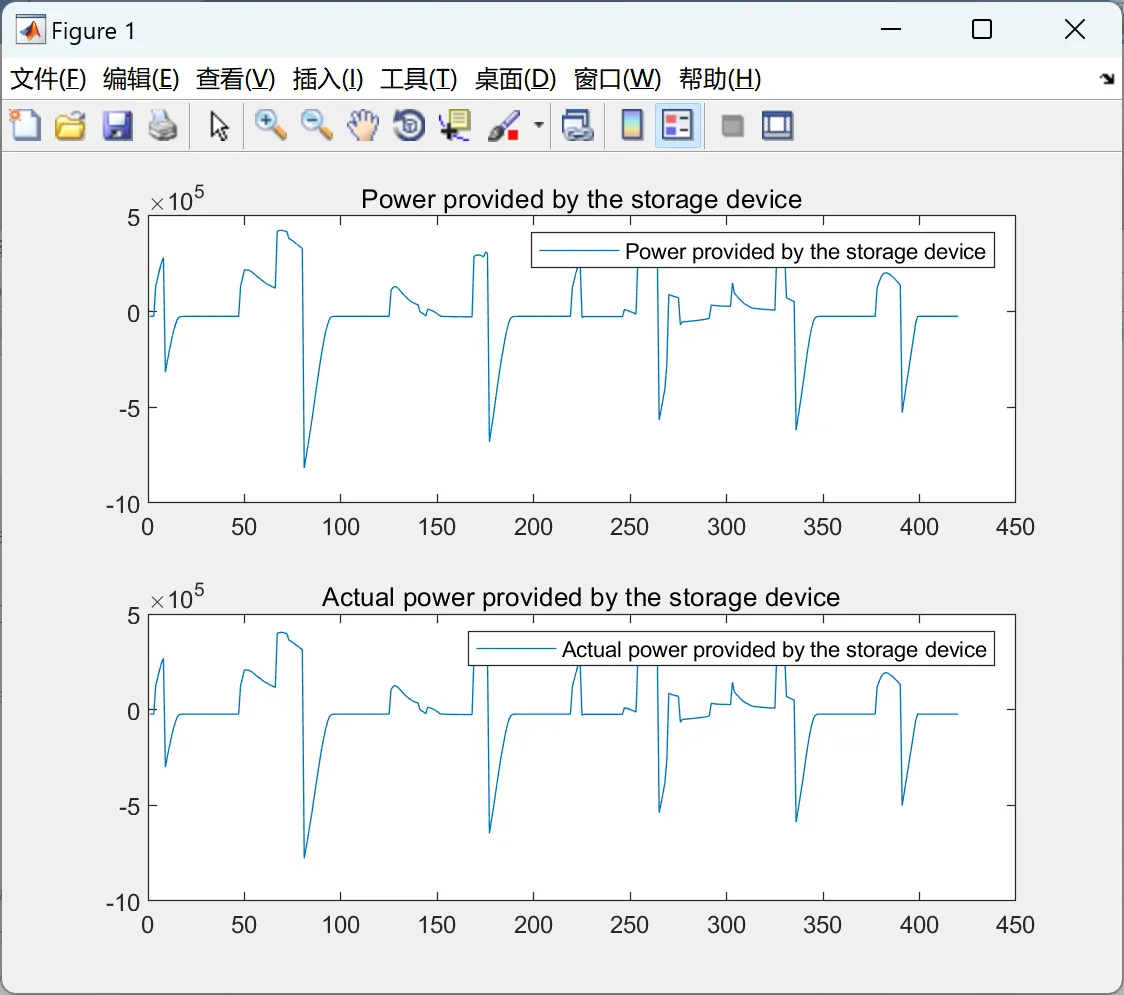1124x995 pixels.
Task: Activate the Zoom Out magnifier tool
Action: coord(316,125)
